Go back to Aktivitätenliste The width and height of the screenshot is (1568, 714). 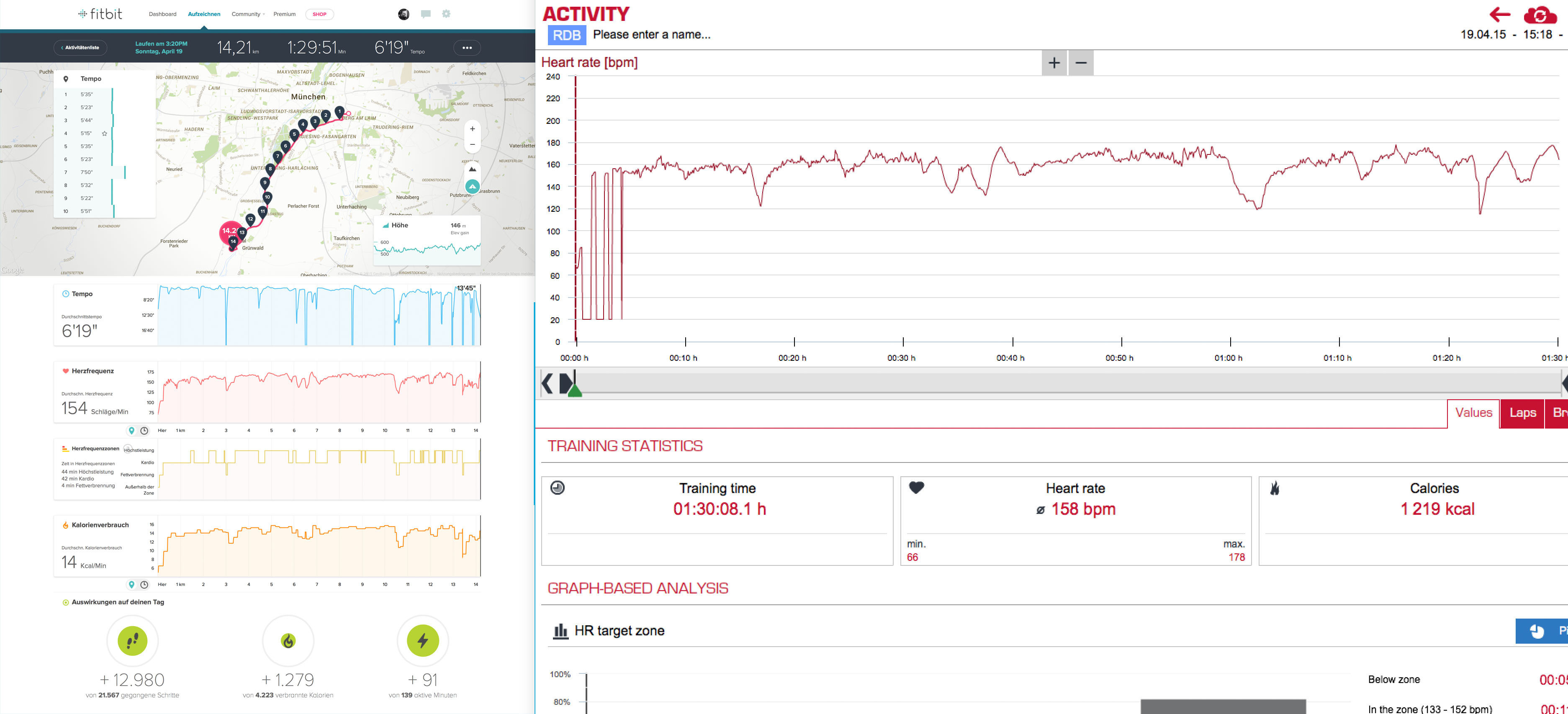click(80, 47)
